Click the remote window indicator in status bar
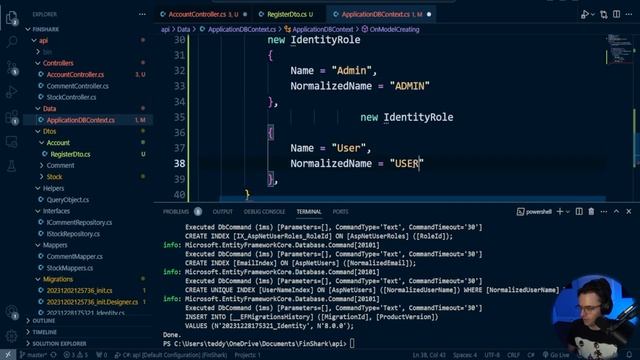Viewport: 640px width, 360px height. (8, 355)
